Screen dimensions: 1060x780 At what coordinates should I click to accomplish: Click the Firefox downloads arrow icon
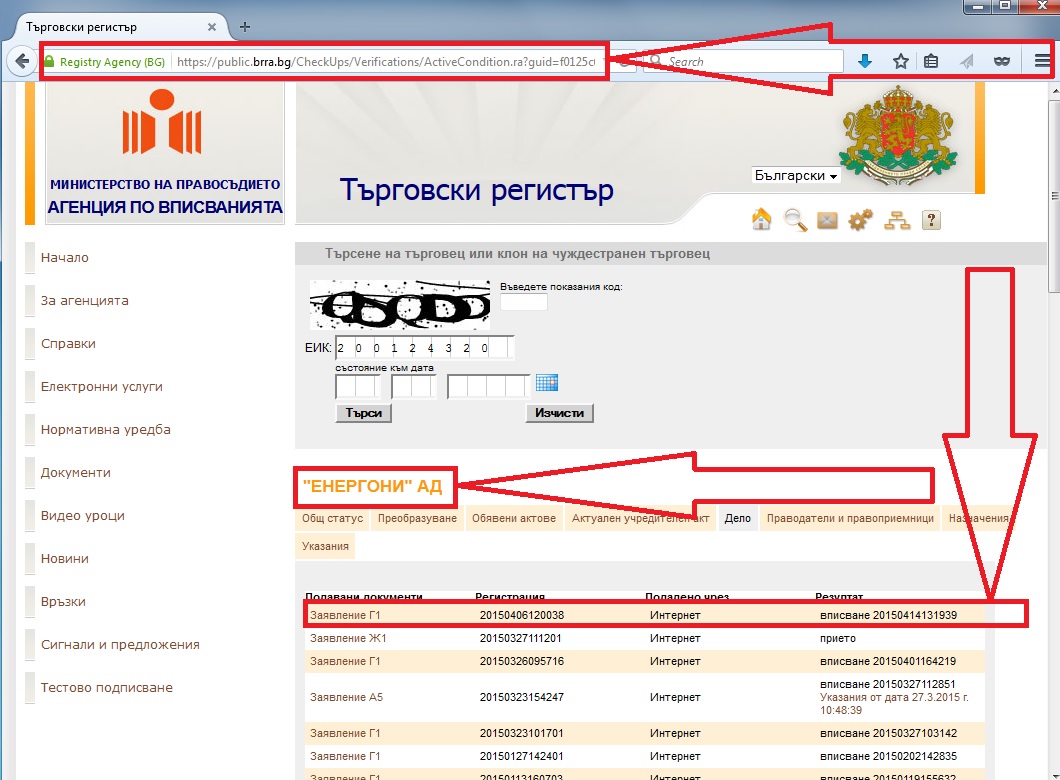point(865,61)
